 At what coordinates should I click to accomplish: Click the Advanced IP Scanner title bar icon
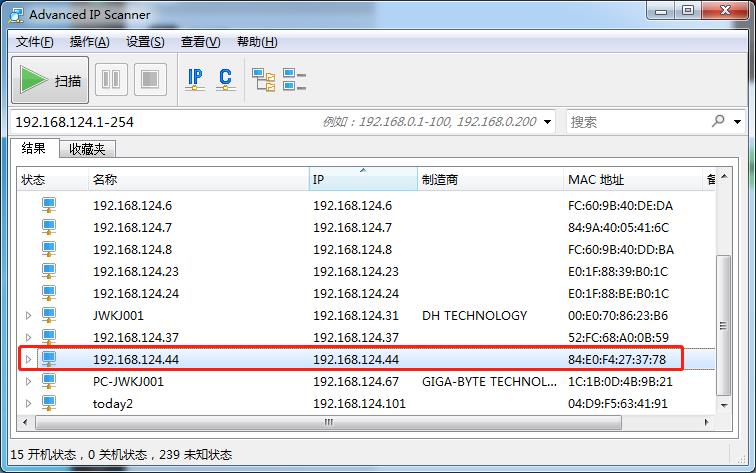pos(16,15)
